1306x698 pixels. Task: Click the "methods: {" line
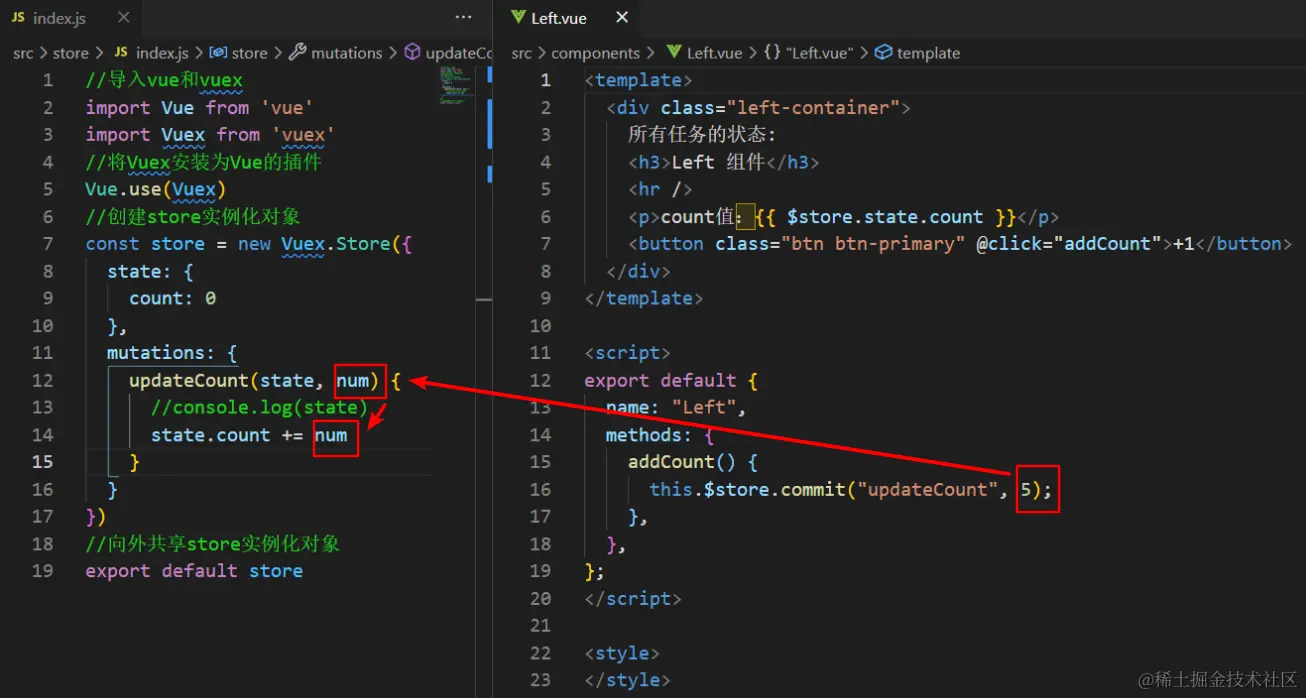660,435
